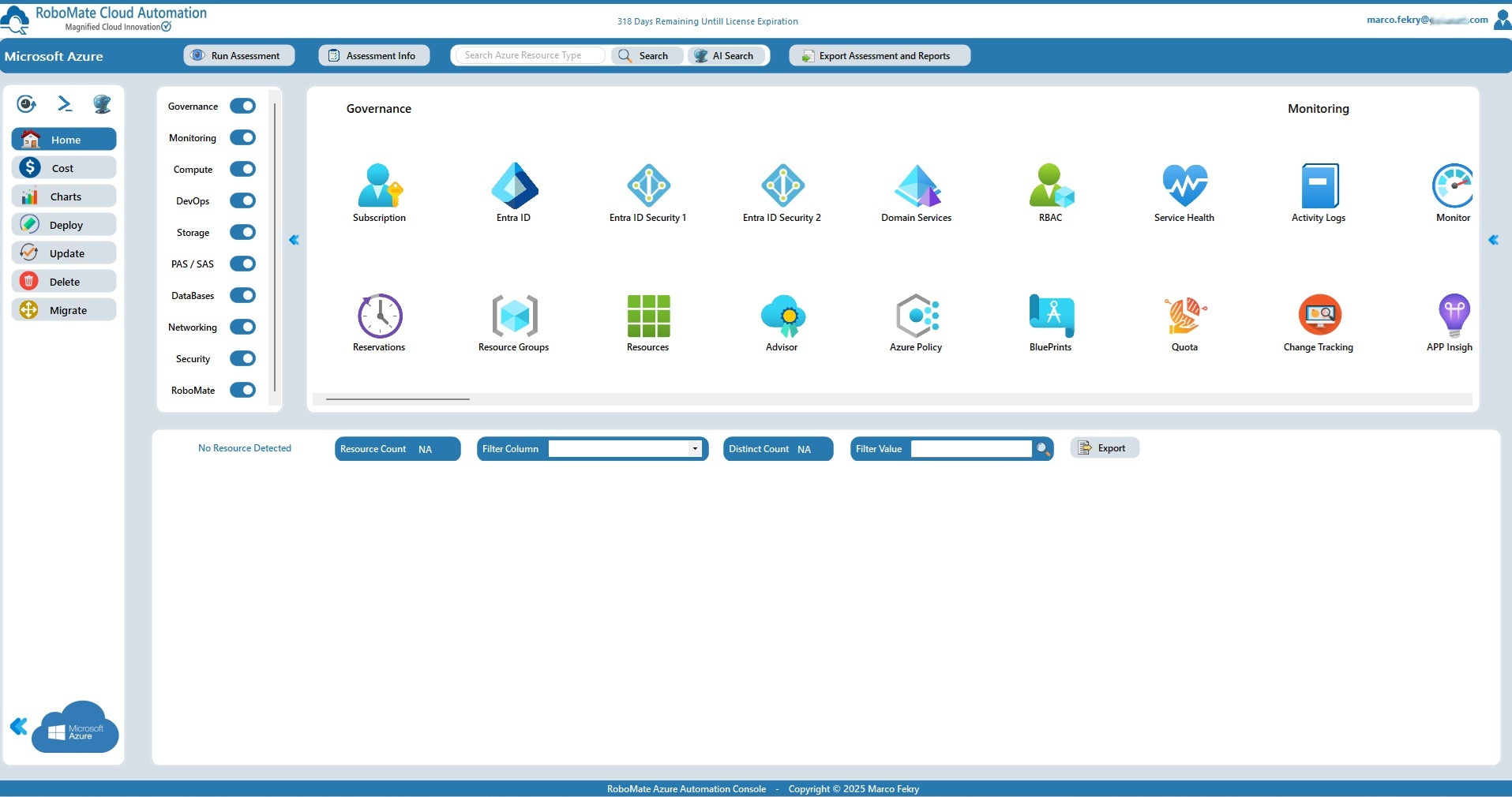Image resolution: width=1512 pixels, height=797 pixels.
Task: Click the PowerShell prompt icon in sidebar
Action: click(x=65, y=103)
